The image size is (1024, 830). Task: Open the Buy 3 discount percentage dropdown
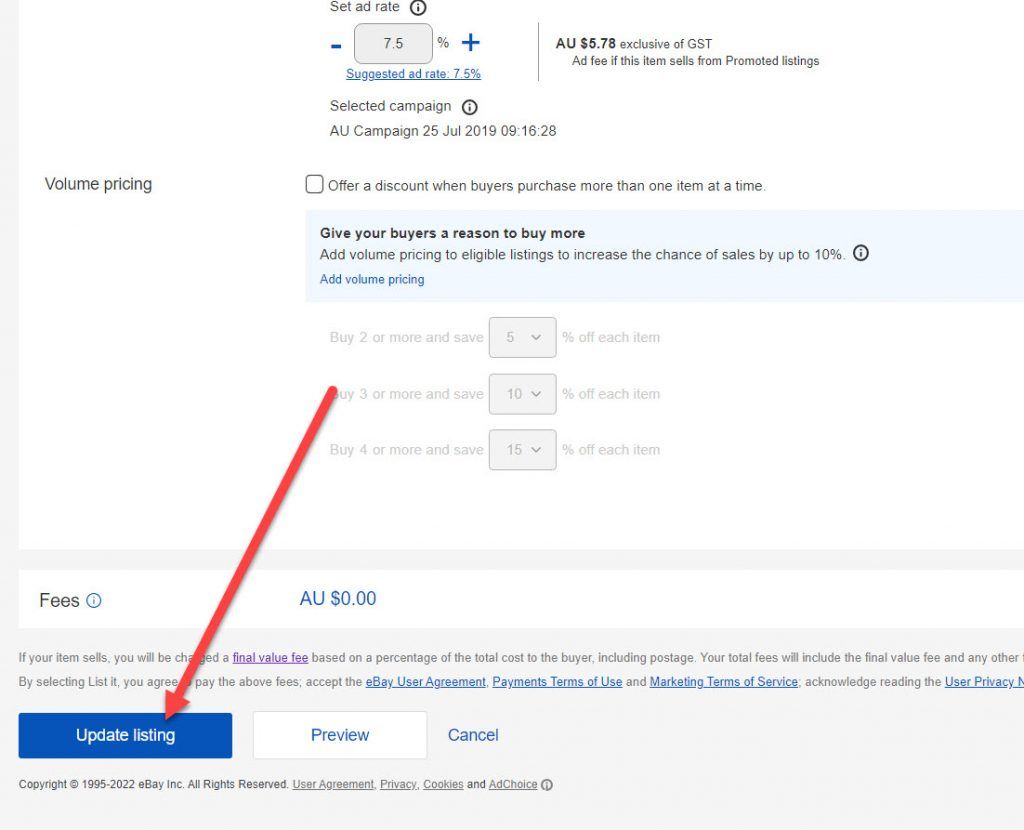522,394
